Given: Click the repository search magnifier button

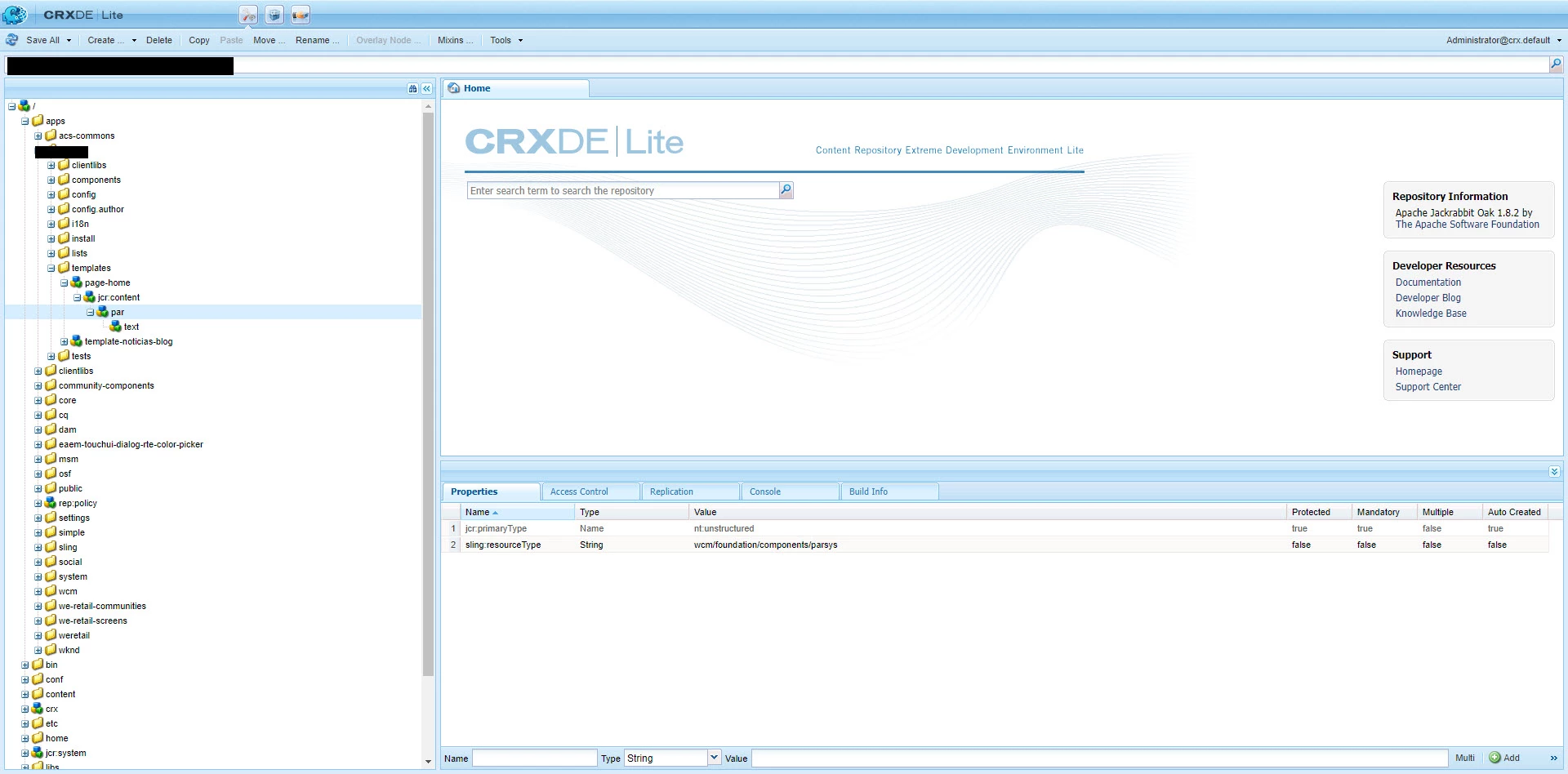Looking at the screenshot, I should [x=786, y=190].
